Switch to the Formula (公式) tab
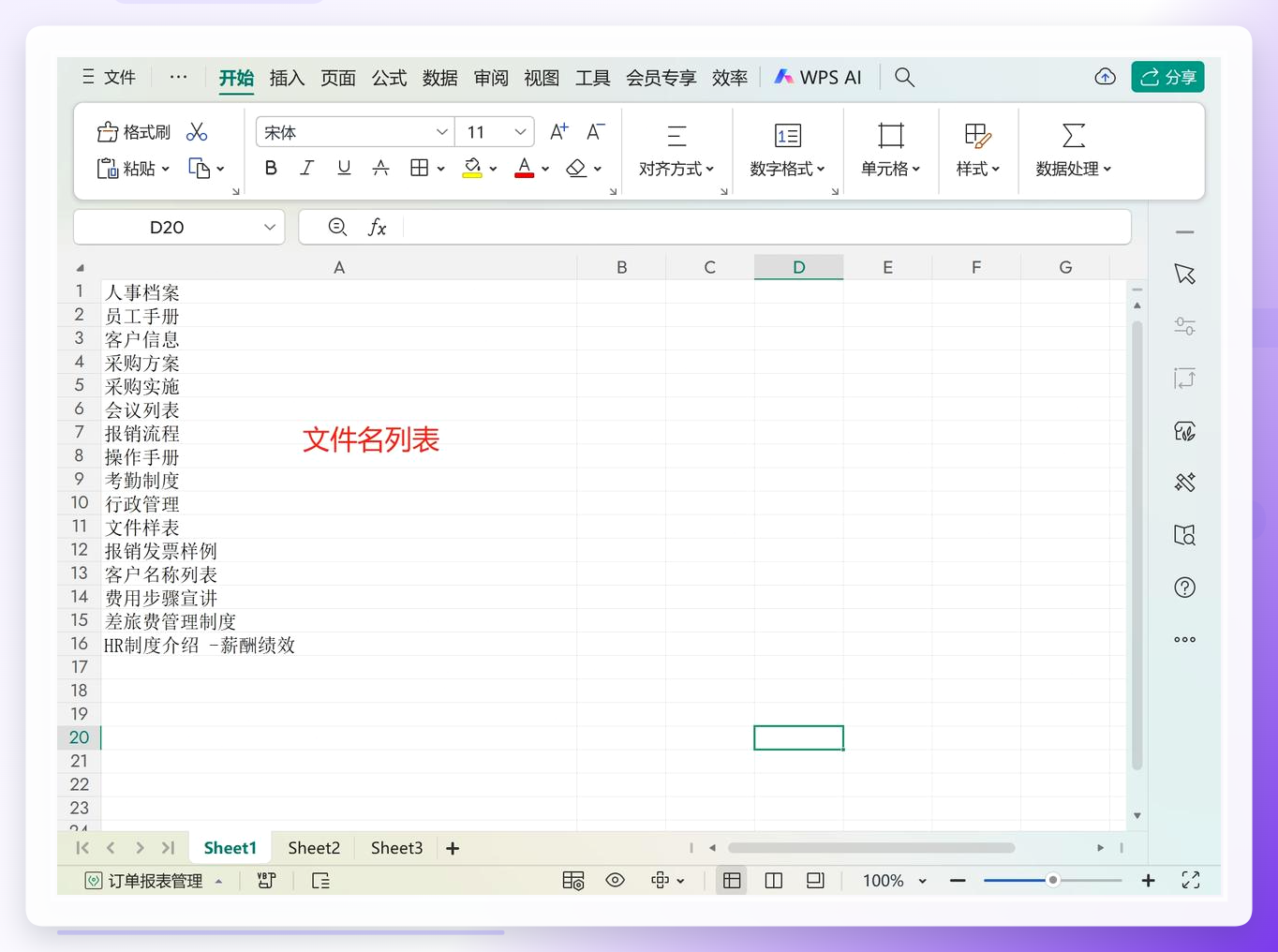1278x952 pixels. tap(389, 78)
